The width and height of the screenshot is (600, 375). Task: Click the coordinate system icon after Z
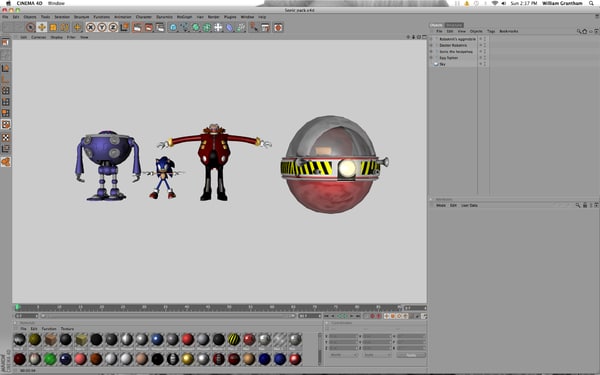[x=125, y=27]
